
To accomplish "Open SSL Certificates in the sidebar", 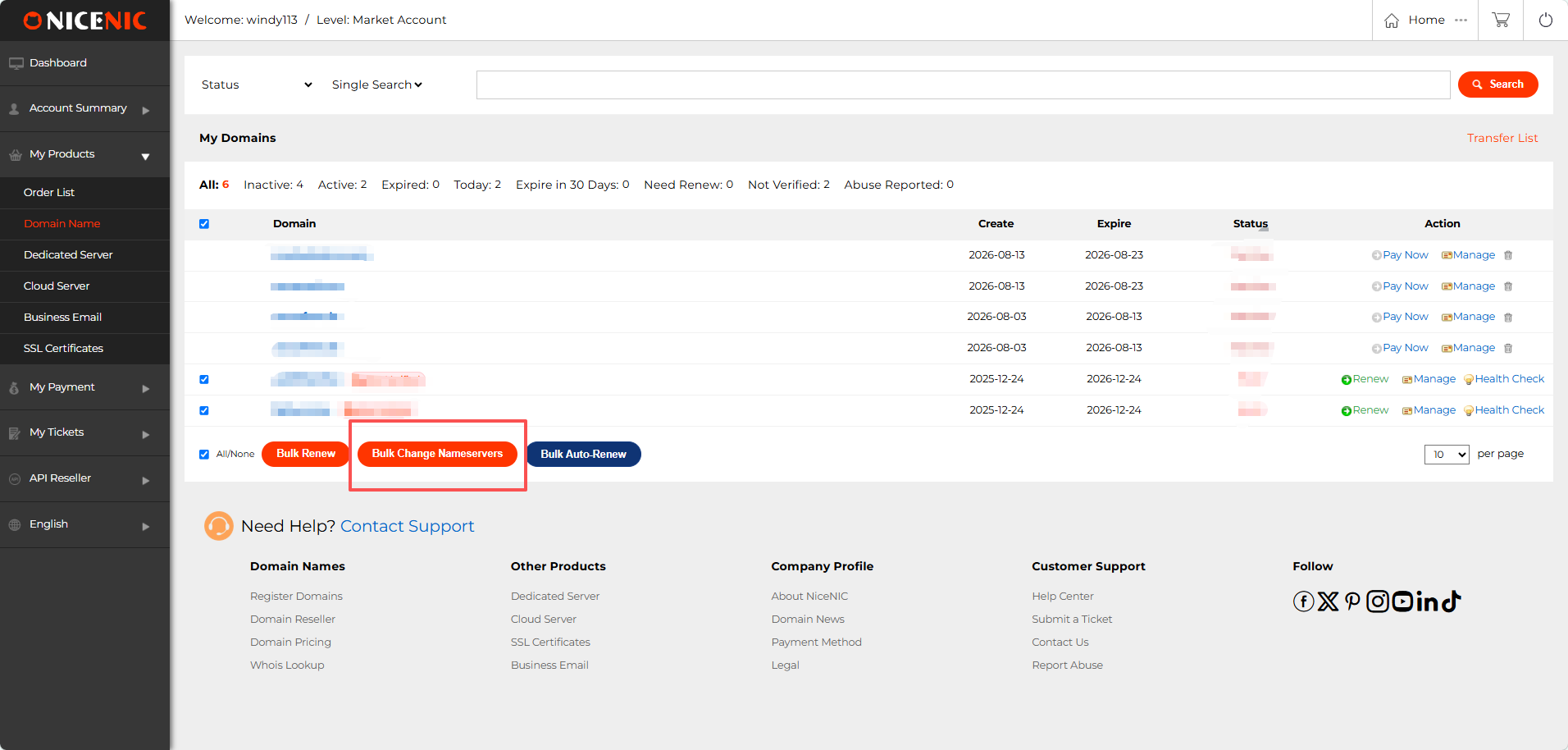I will pyautogui.click(x=63, y=348).
